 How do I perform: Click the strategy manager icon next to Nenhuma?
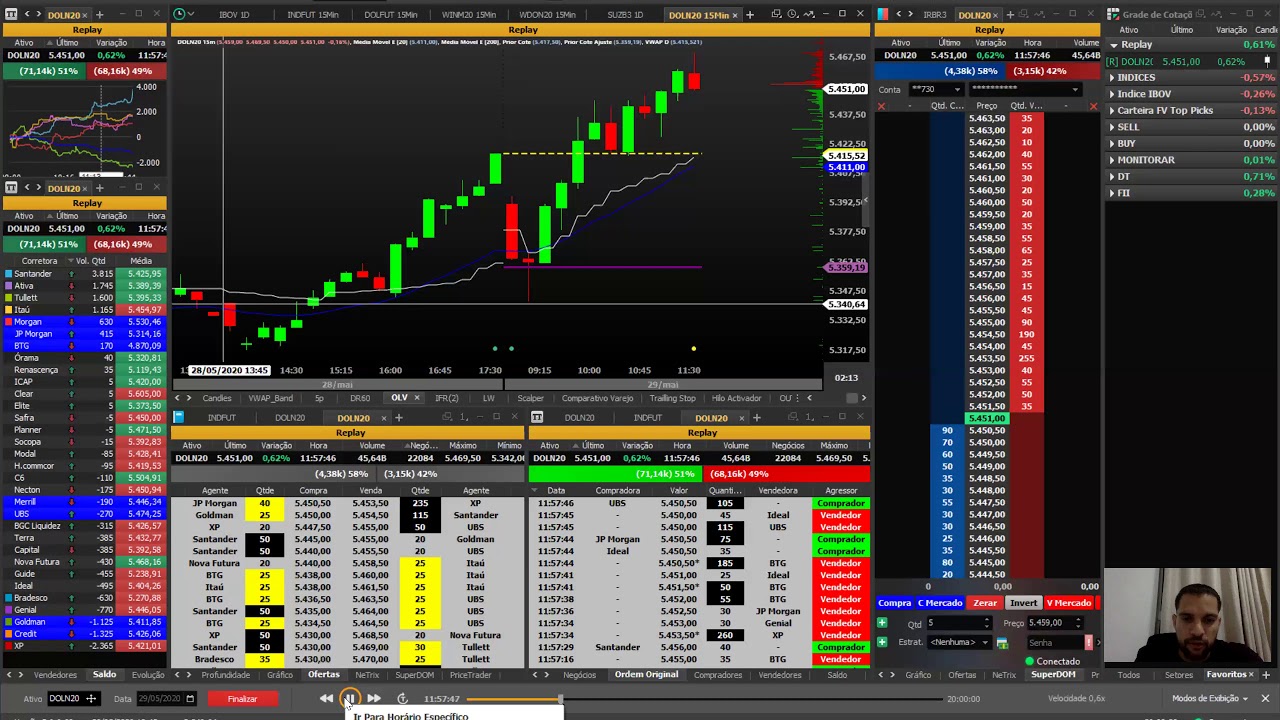[1002, 642]
